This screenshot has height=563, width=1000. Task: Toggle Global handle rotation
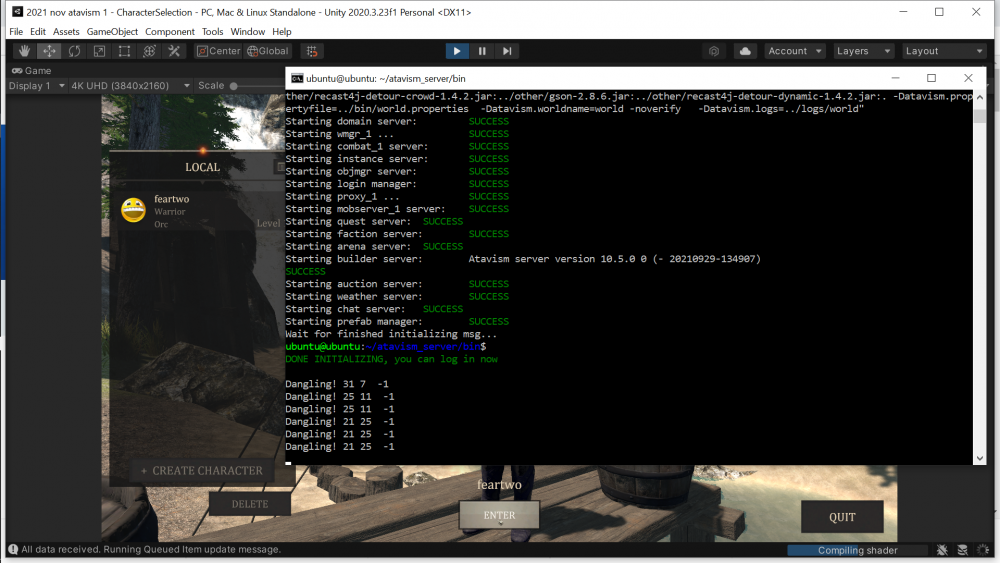(x=267, y=51)
